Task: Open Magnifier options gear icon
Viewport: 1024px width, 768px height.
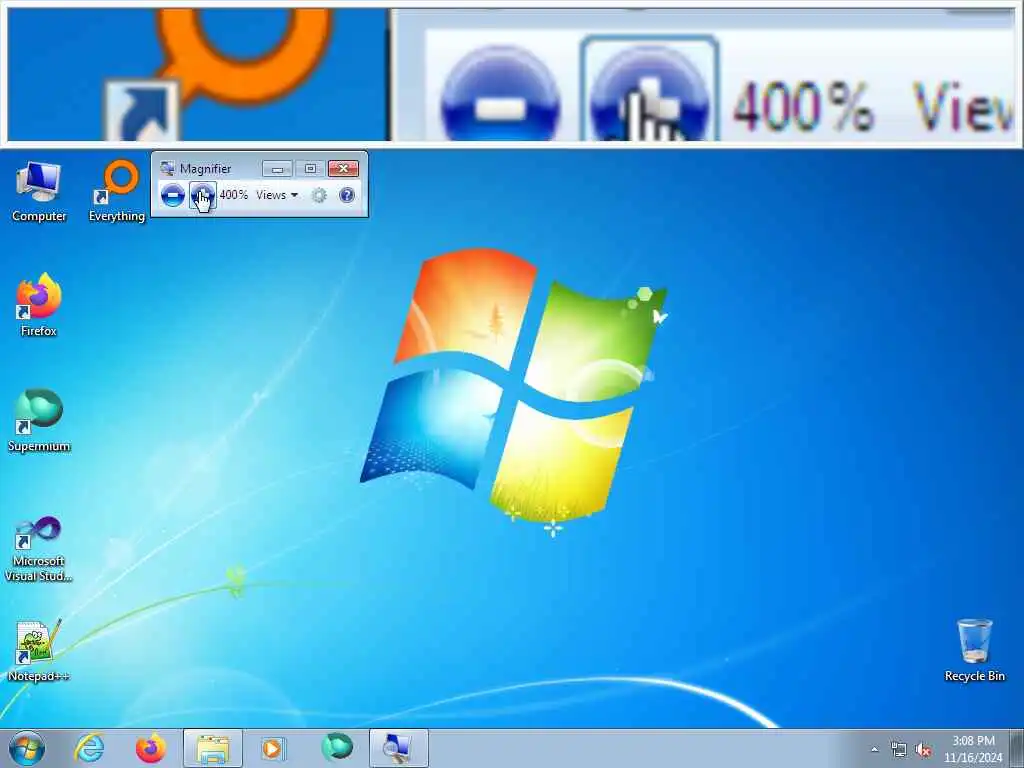Action: tap(319, 195)
